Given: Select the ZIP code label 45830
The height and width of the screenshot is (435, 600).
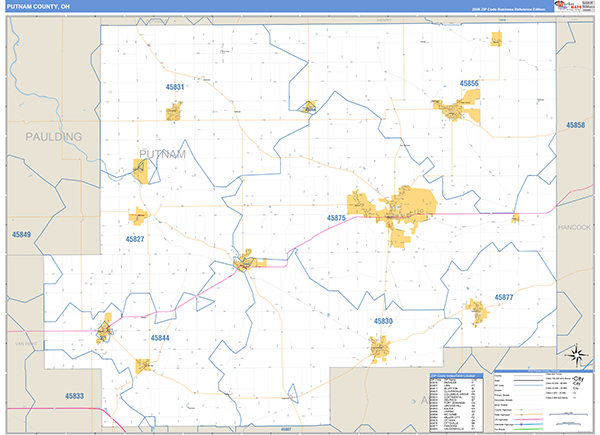Looking at the screenshot, I should point(383,321).
